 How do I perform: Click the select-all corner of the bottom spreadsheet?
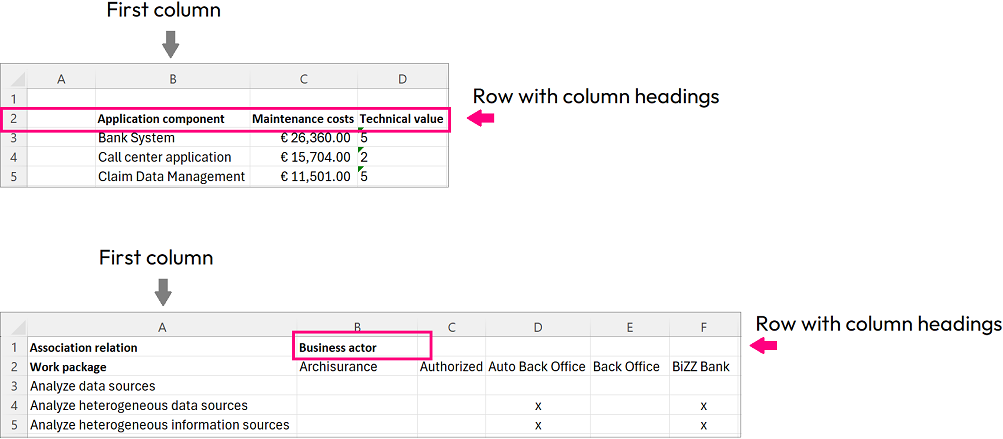13,327
